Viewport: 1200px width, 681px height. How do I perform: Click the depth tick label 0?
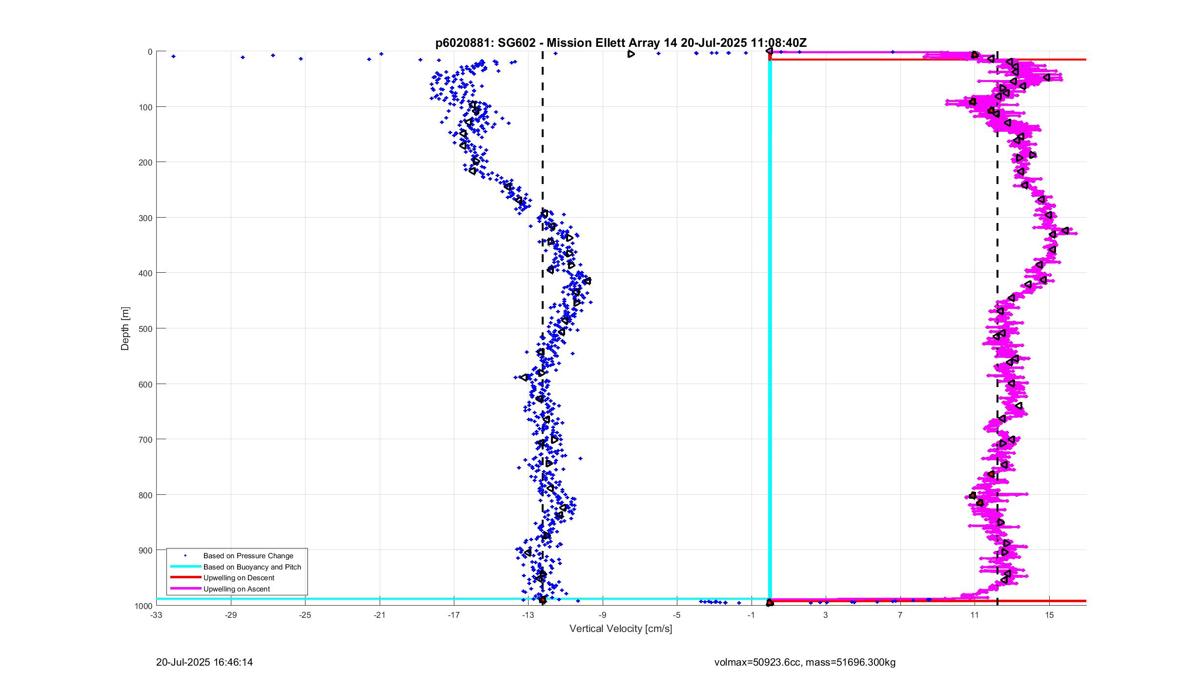(150, 52)
